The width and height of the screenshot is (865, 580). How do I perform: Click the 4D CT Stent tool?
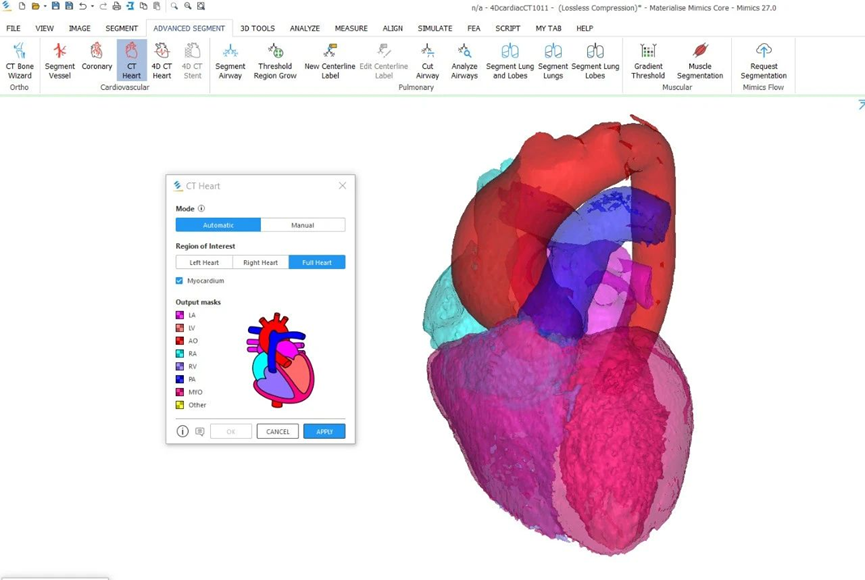tap(192, 61)
